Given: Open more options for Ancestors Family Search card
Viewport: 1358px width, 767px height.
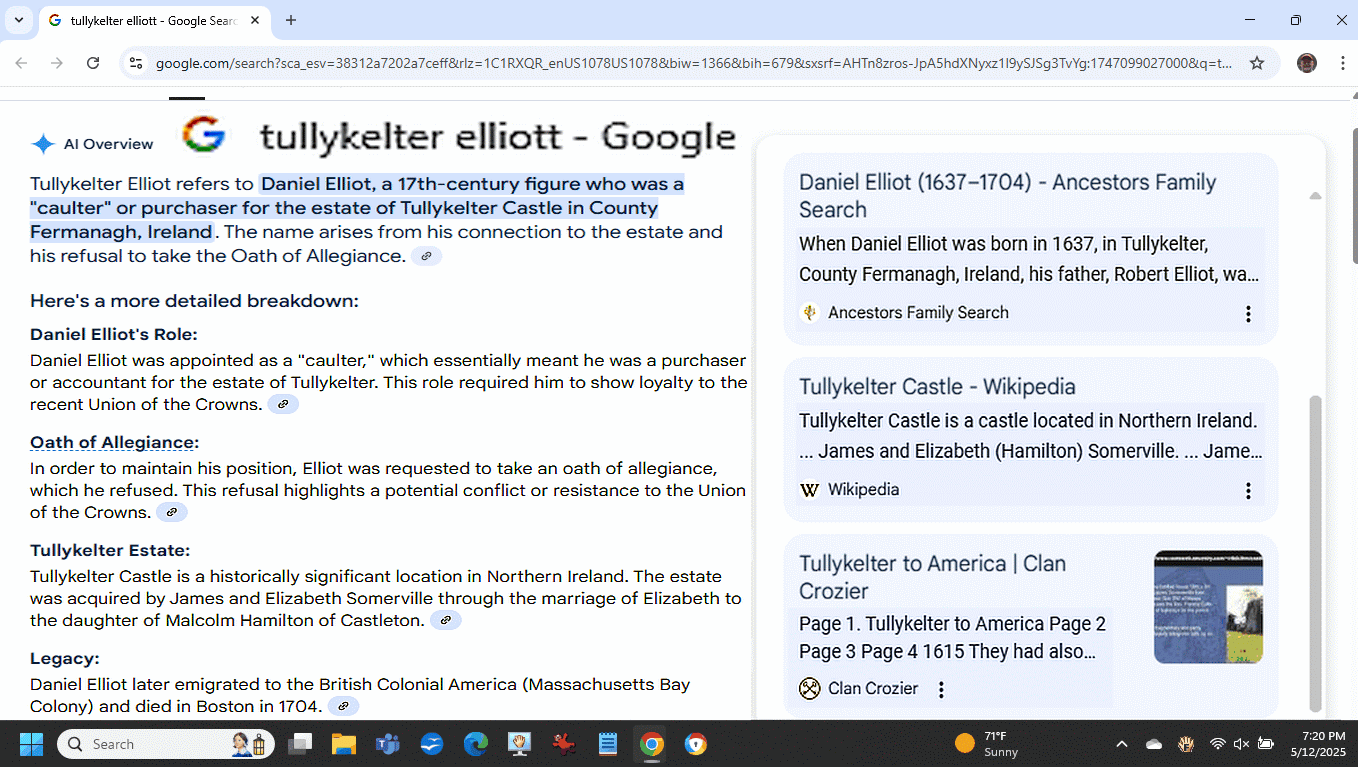Looking at the screenshot, I should pyautogui.click(x=1248, y=314).
